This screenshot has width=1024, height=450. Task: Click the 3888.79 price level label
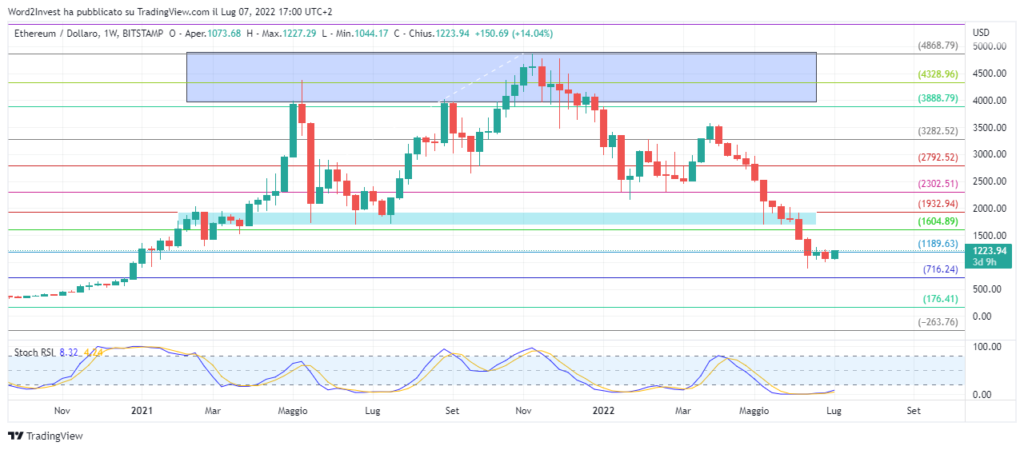coord(938,98)
